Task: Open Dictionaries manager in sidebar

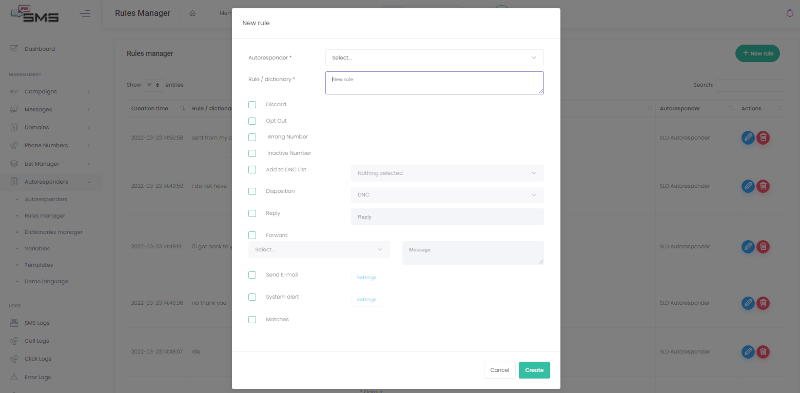Action: [x=54, y=232]
